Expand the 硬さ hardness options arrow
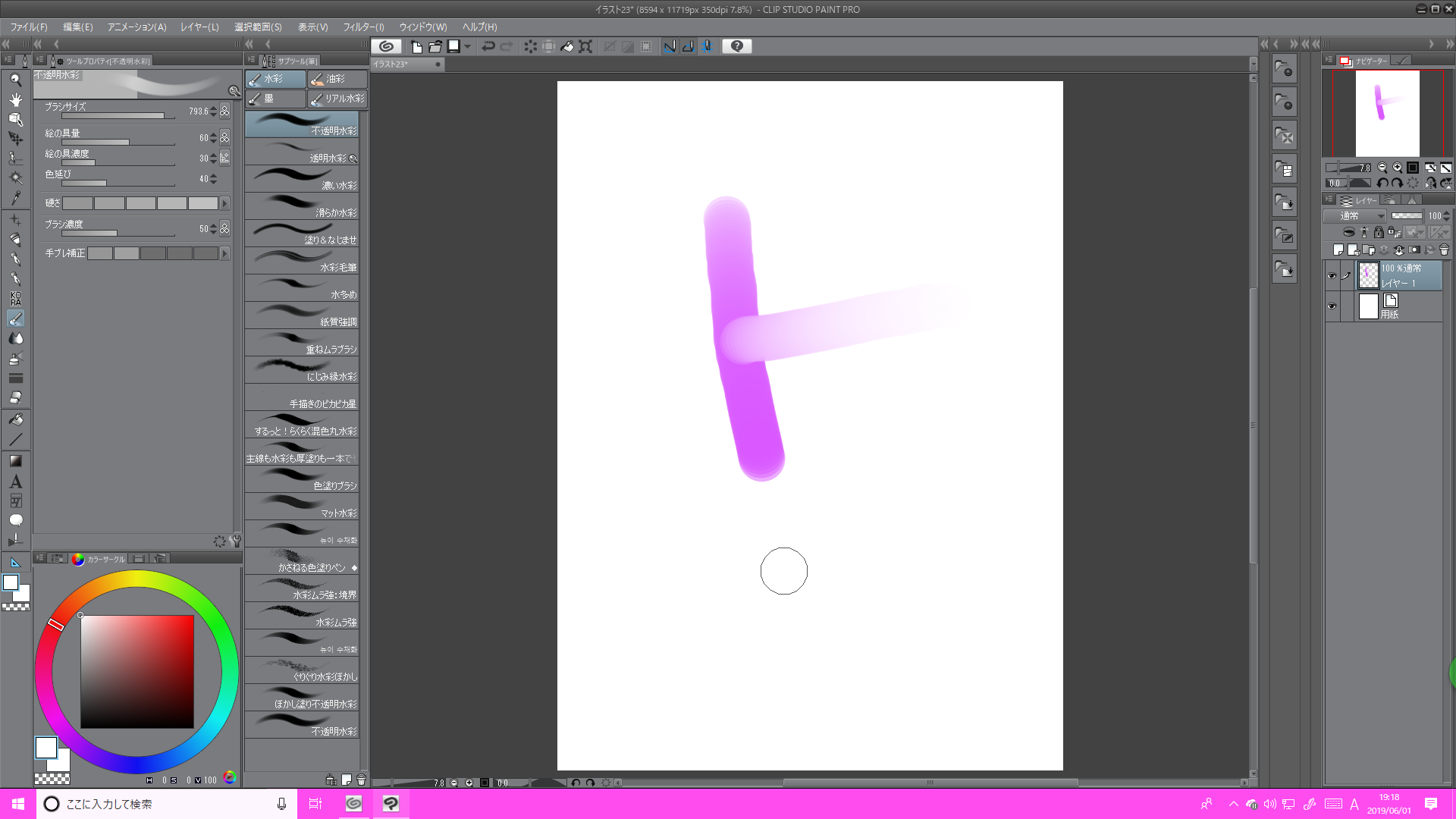The image size is (1456, 819). point(224,203)
